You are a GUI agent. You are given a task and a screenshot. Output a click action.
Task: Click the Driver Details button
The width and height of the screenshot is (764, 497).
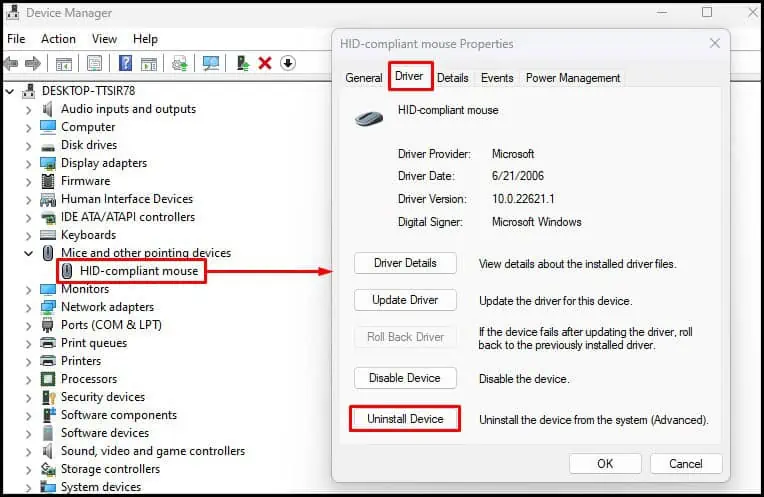tap(405, 263)
